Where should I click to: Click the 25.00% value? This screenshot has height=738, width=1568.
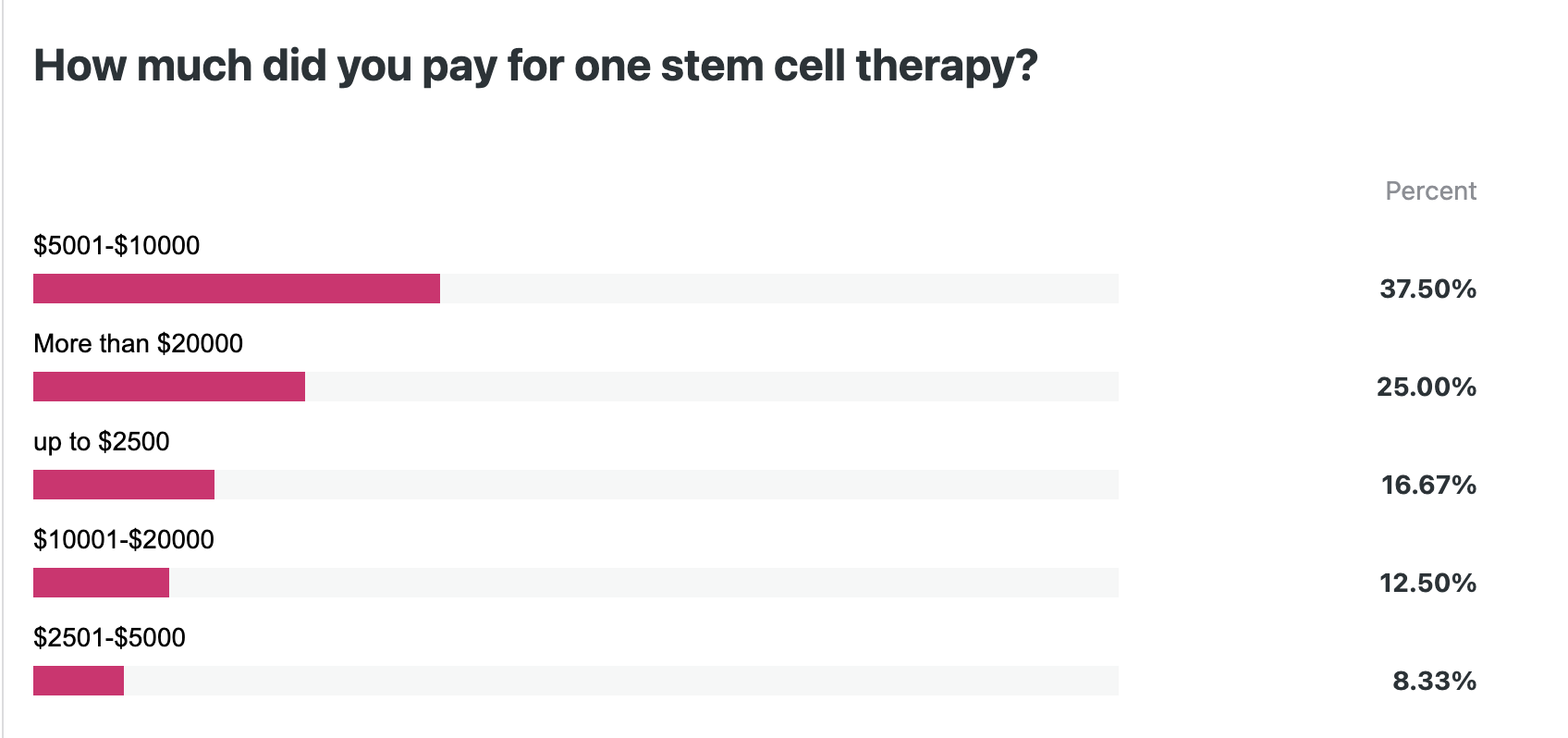[1426, 387]
